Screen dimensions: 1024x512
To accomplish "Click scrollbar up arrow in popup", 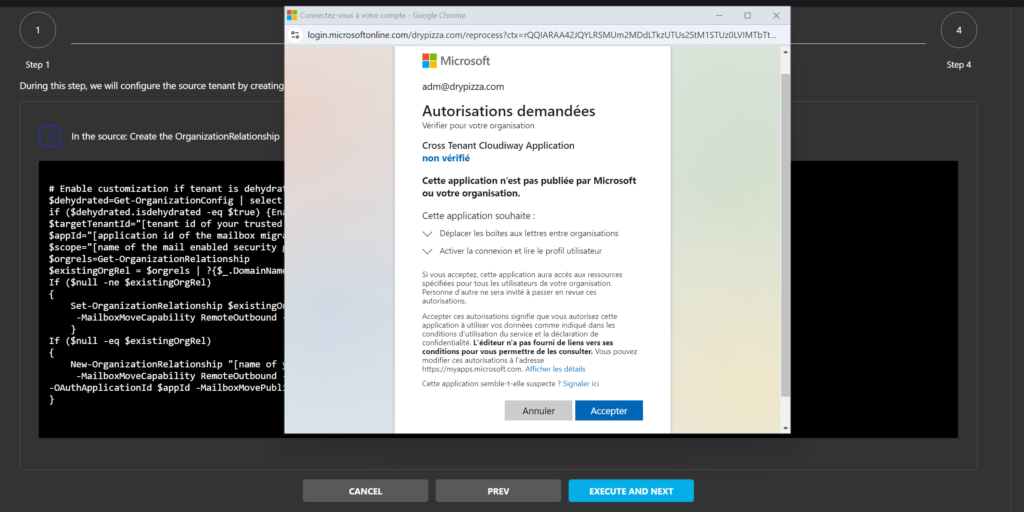I will (x=785, y=50).
